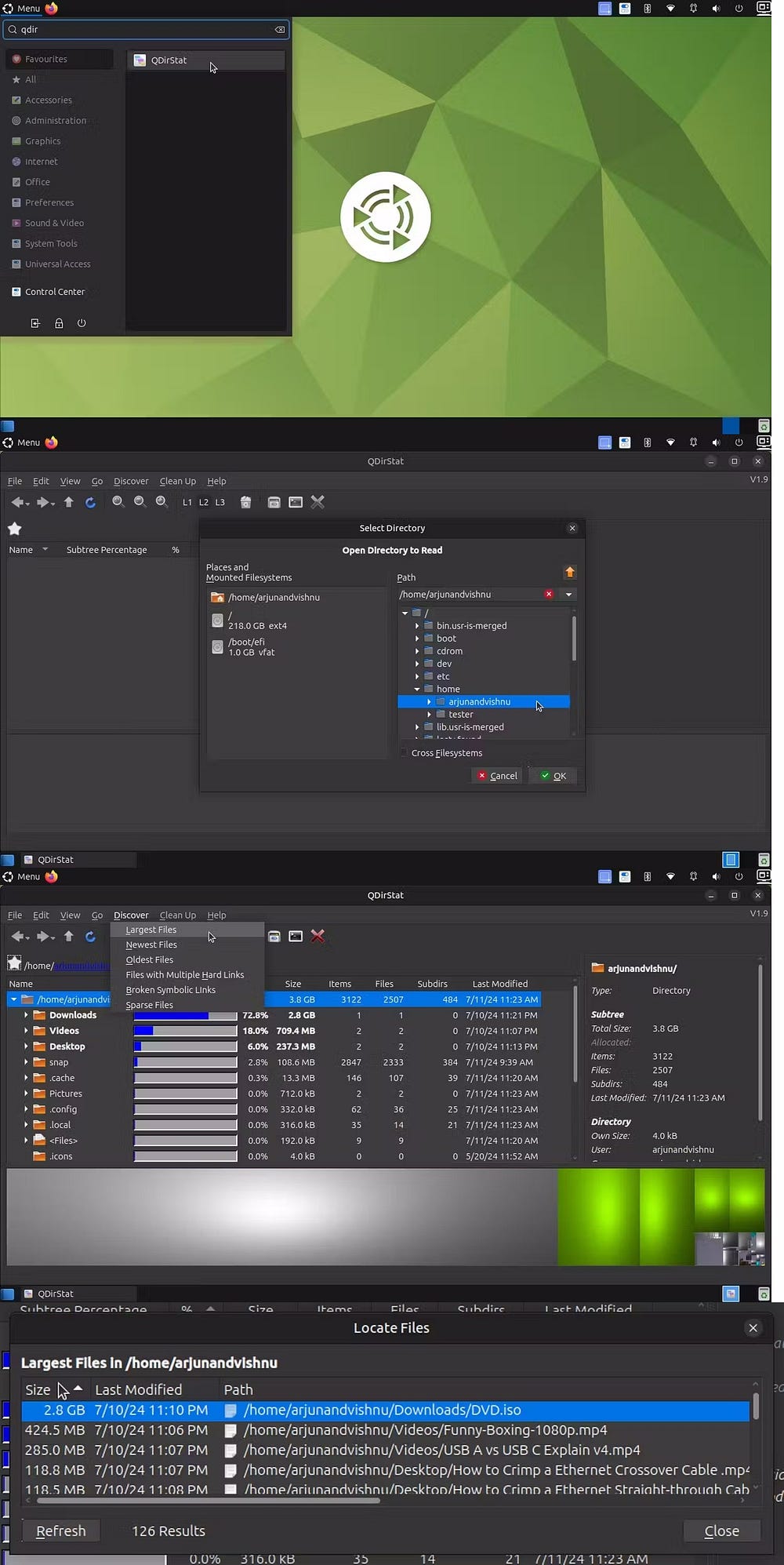
Task: Select Broken Symbolic Links menu entry
Action: (x=187, y=990)
